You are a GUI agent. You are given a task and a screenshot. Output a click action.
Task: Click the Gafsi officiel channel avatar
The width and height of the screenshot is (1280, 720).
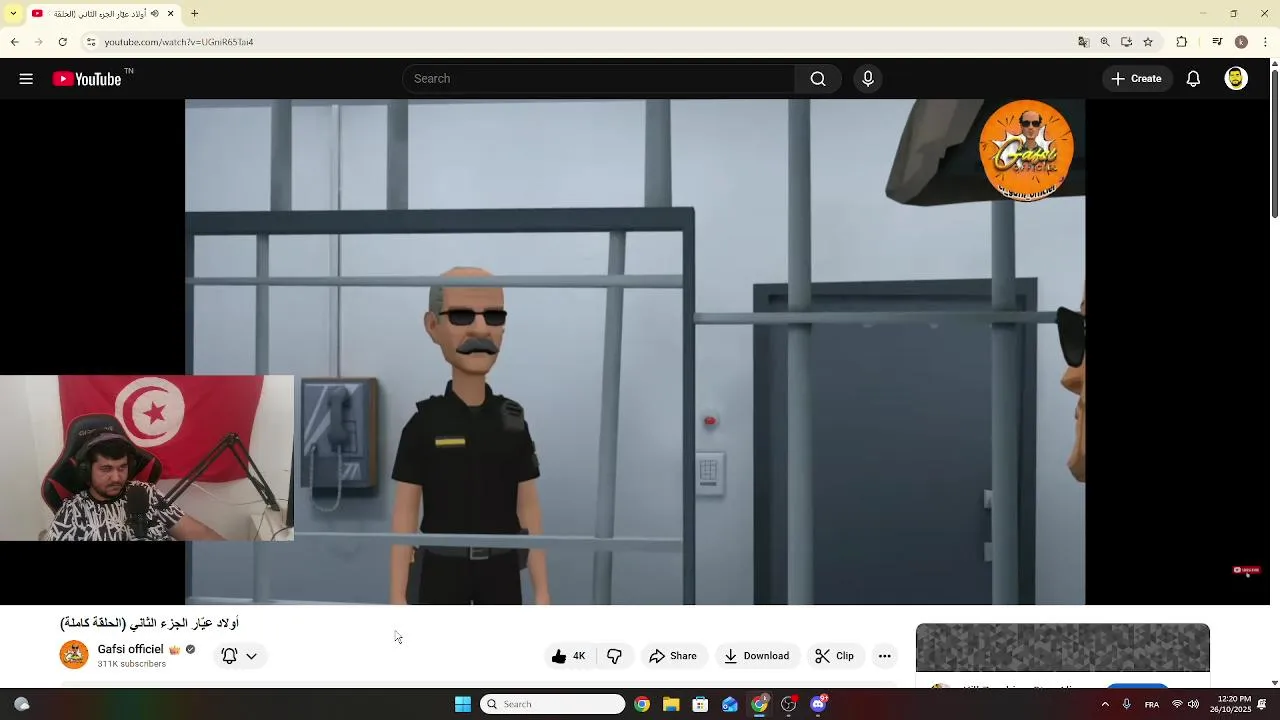[x=74, y=655]
